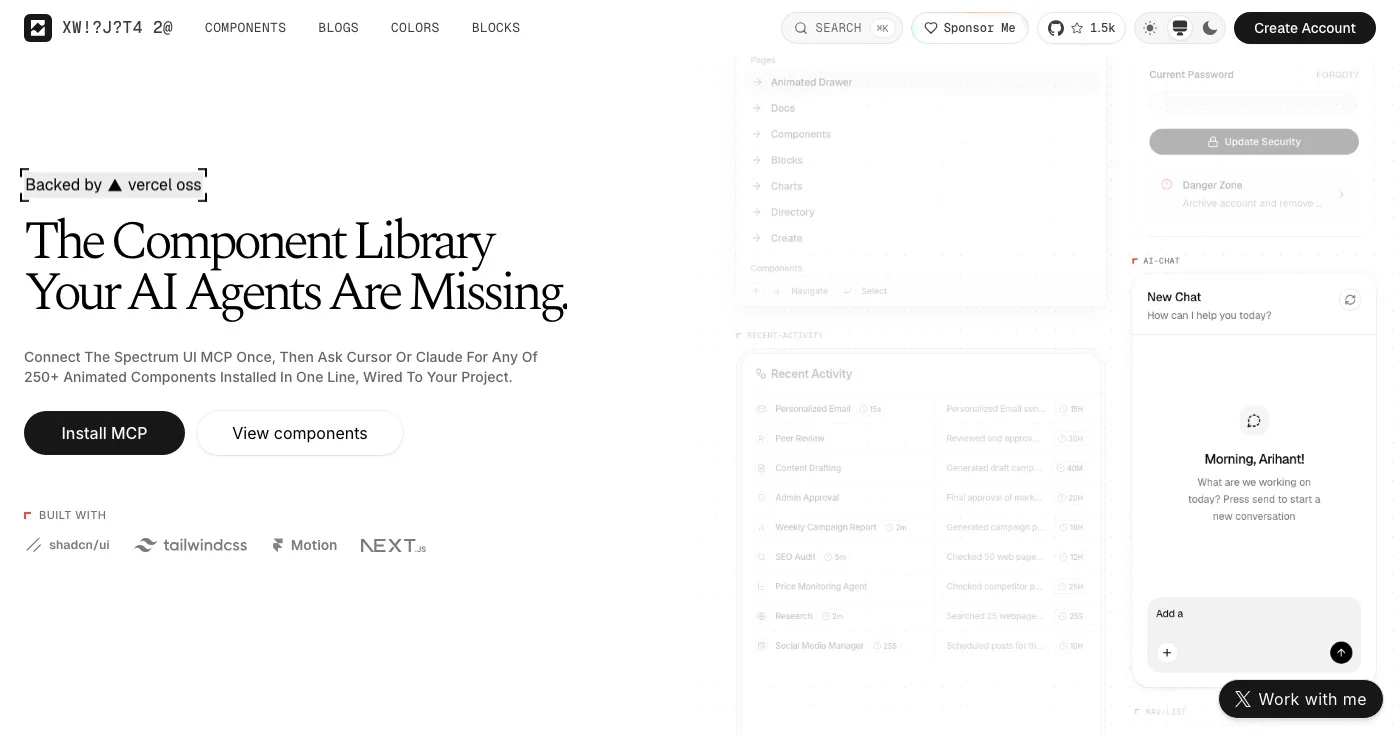This screenshot has height=735, width=1400.
Task: Click 'Scheduled posts for th...' text
Action: [x=995, y=646]
